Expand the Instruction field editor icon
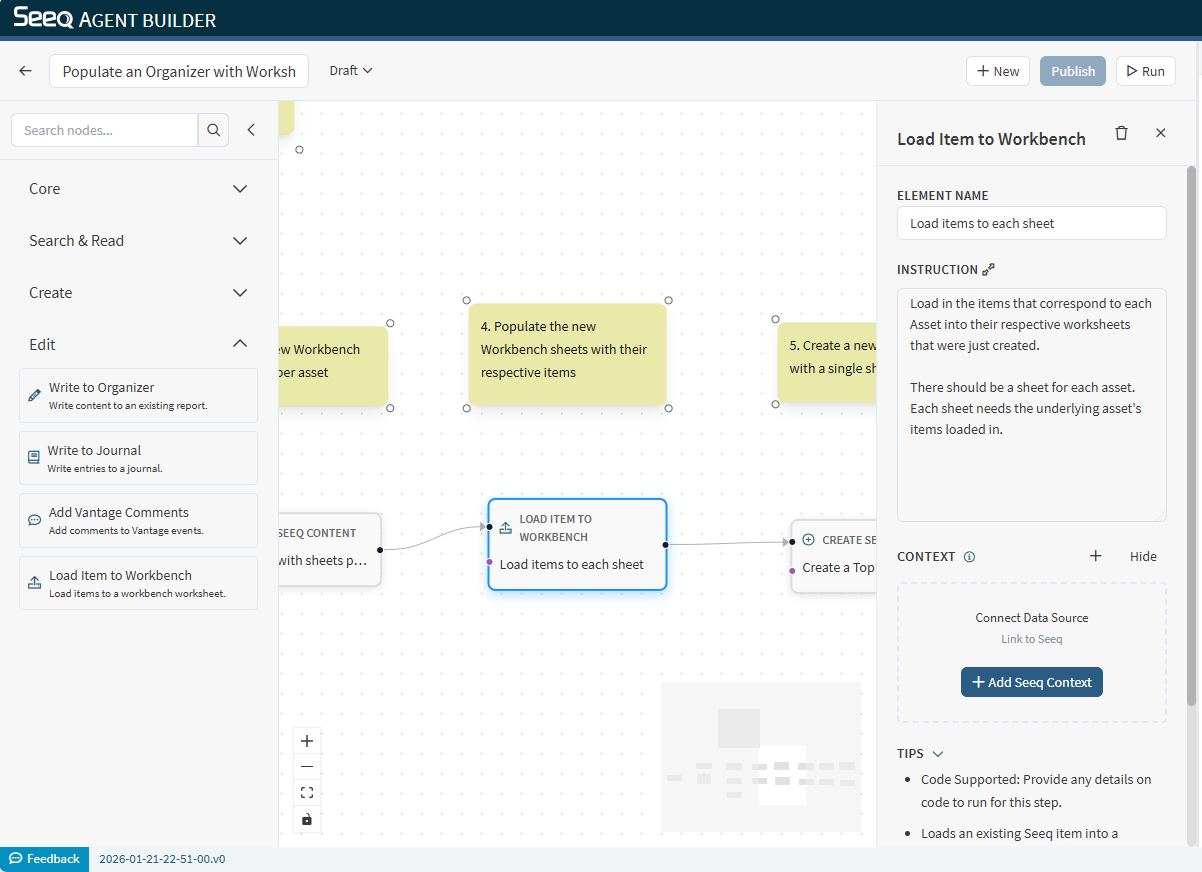Image resolution: width=1202 pixels, height=872 pixels. [x=989, y=270]
